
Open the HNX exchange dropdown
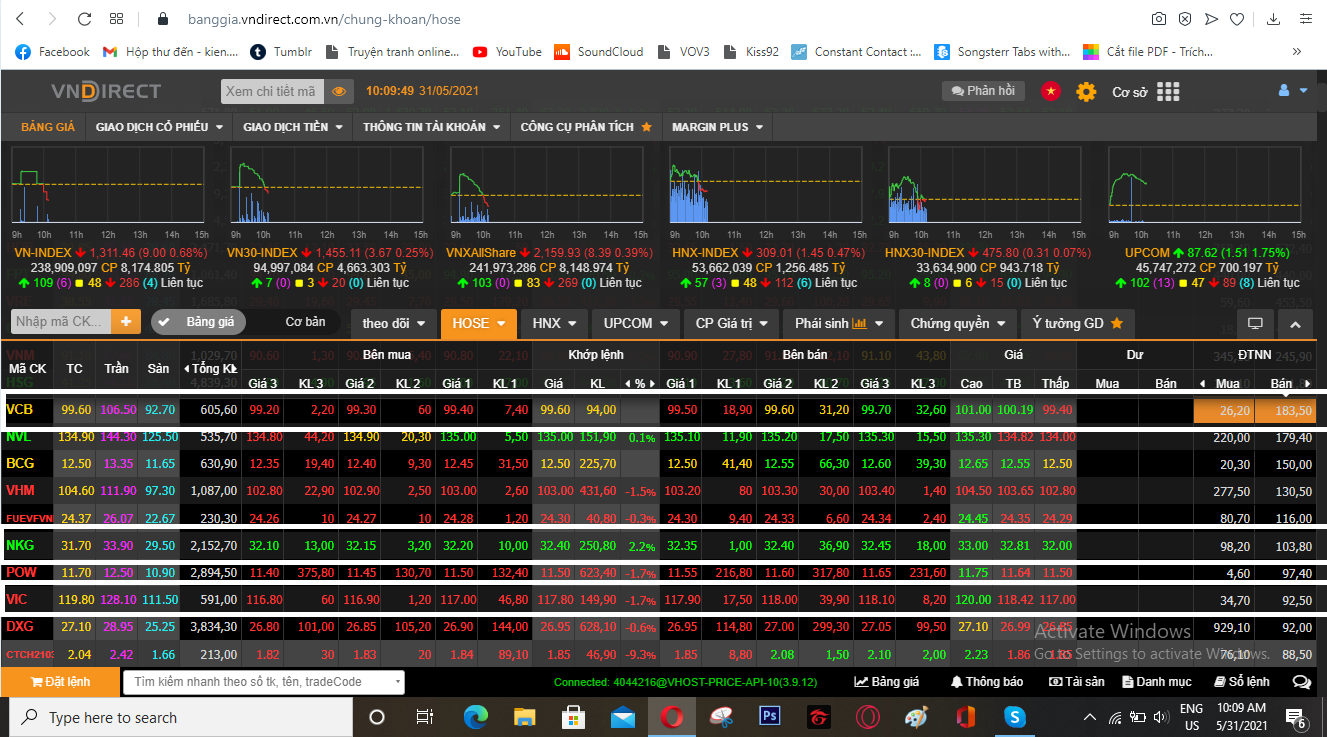pos(555,323)
